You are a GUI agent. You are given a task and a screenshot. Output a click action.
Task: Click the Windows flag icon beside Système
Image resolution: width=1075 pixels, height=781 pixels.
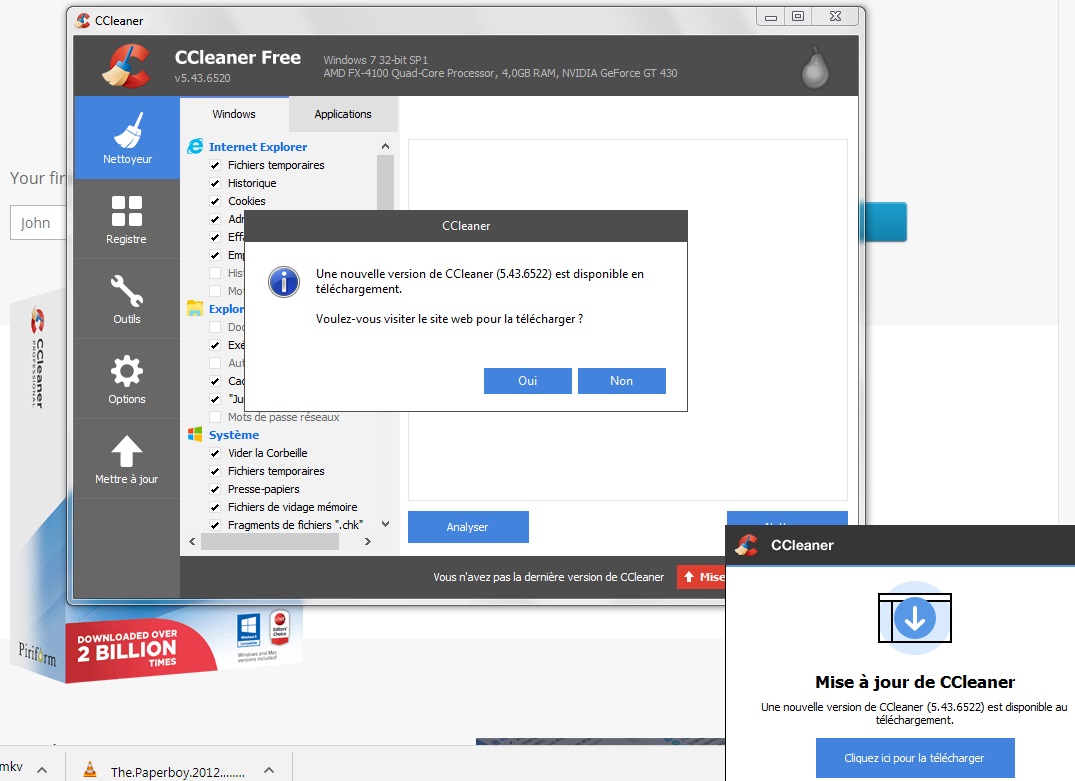pyautogui.click(x=195, y=434)
